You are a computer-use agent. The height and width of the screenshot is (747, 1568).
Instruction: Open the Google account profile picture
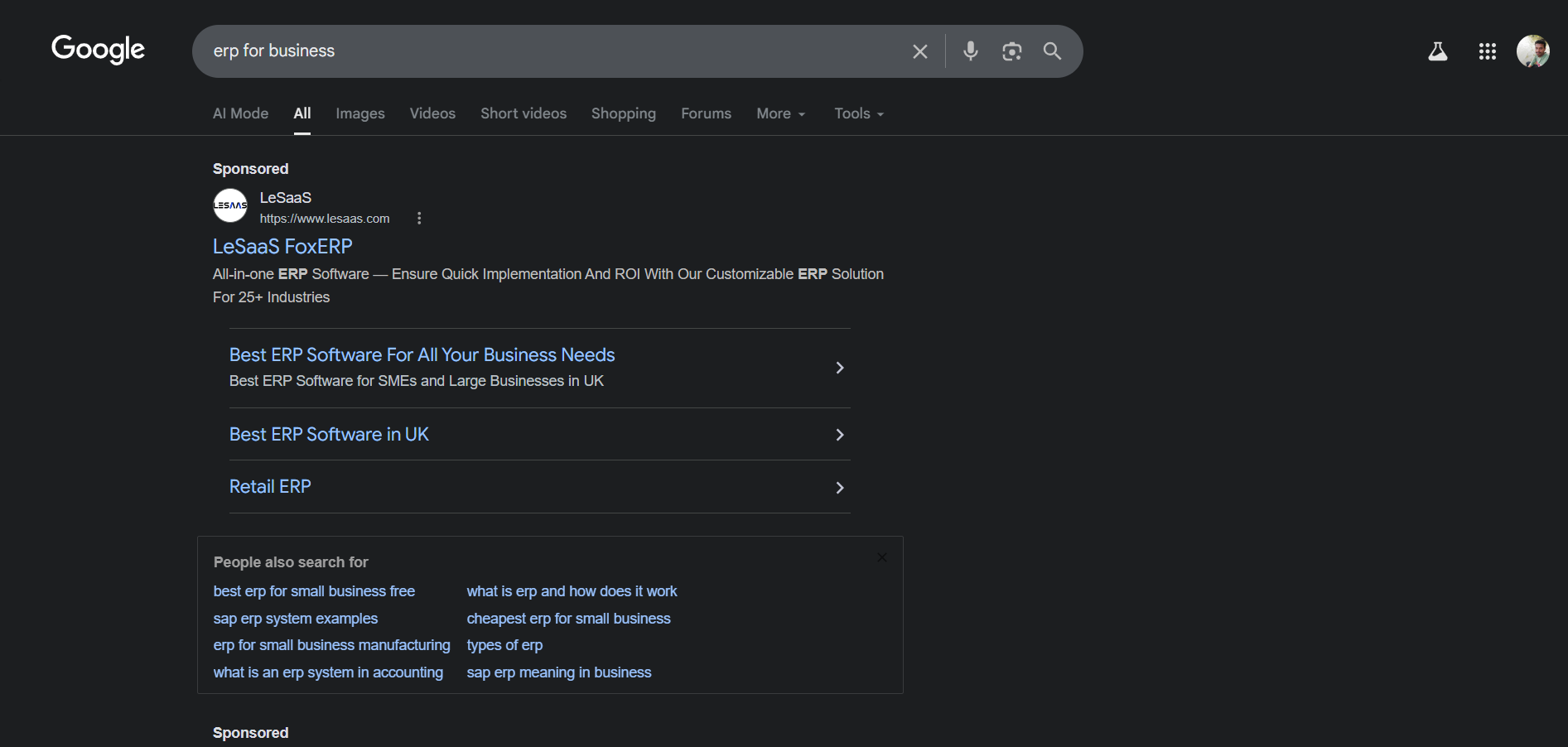[x=1532, y=51]
